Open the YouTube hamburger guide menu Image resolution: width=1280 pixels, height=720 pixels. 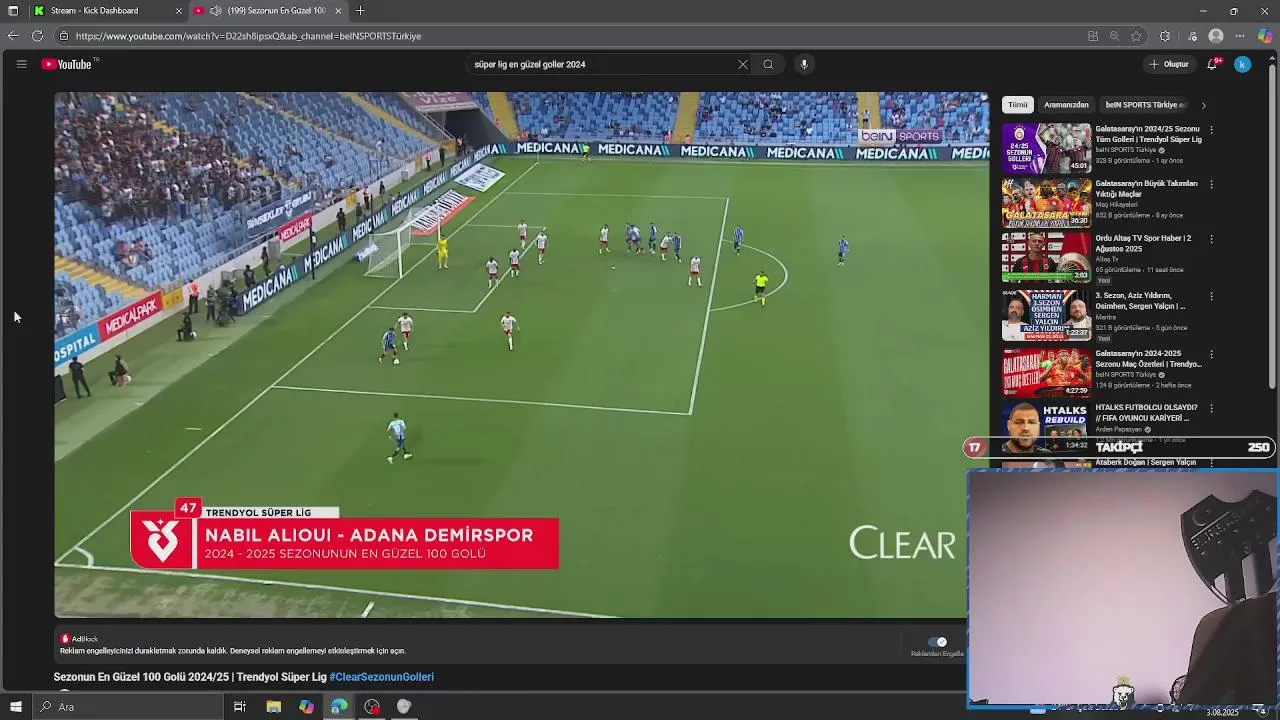(x=21, y=64)
